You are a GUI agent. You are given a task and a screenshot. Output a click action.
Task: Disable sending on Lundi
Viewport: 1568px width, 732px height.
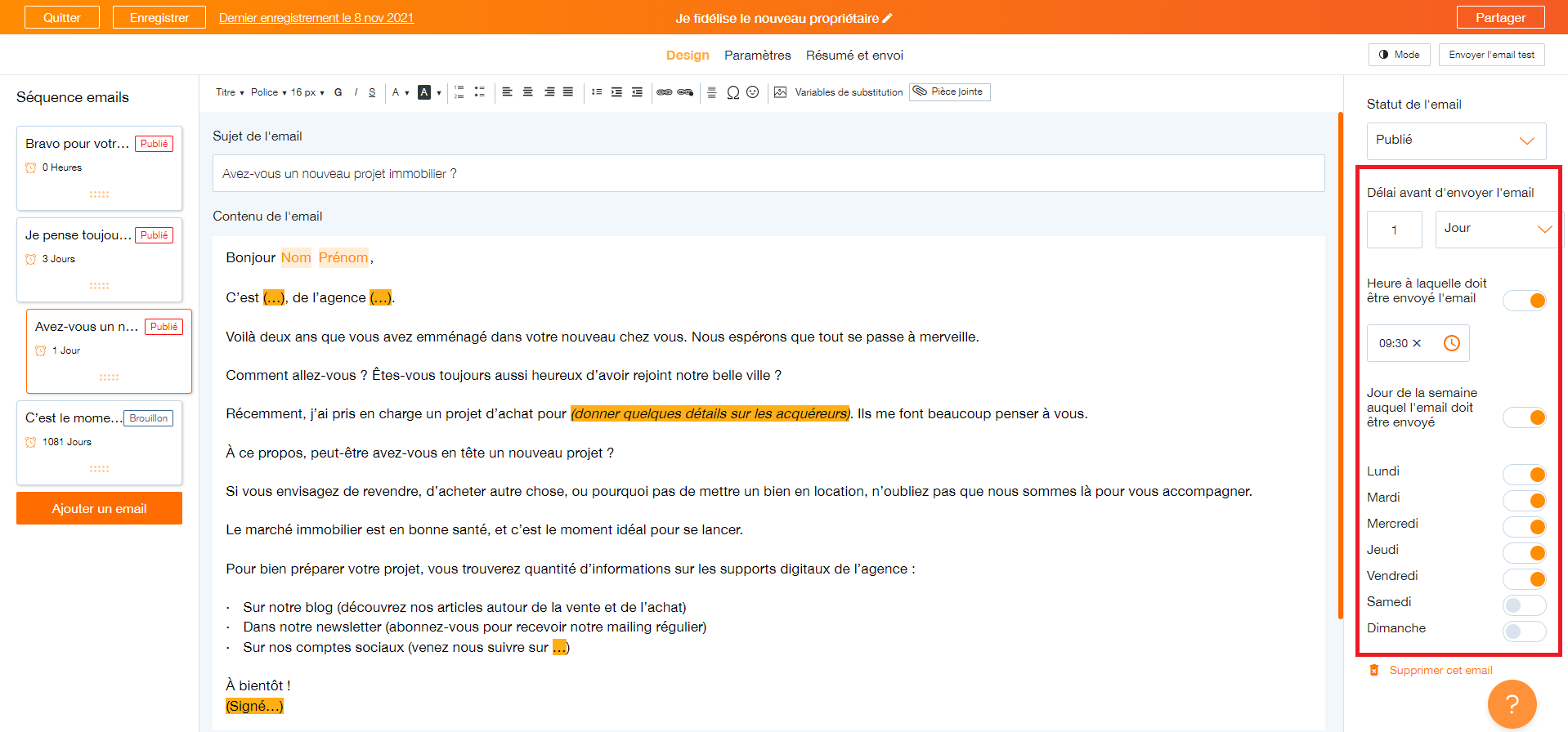1525,475
